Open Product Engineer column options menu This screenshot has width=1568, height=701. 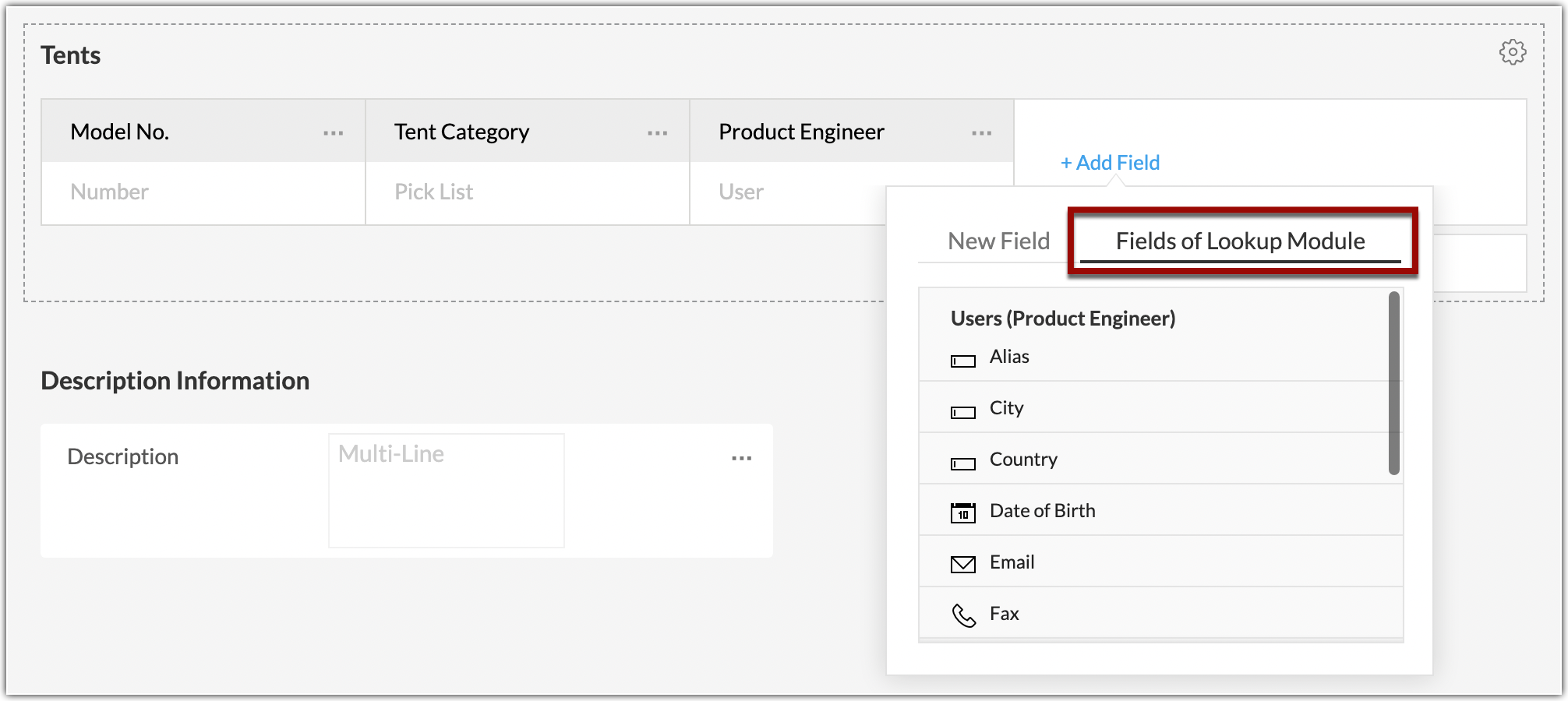coord(981,133)
